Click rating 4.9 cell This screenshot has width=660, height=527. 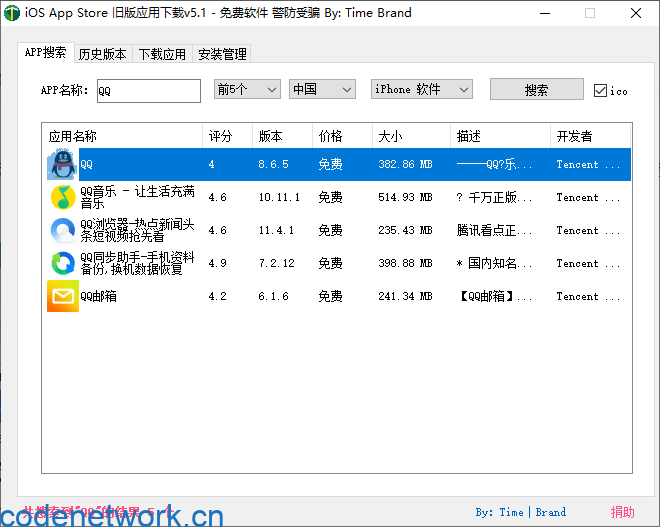point(217,263)
